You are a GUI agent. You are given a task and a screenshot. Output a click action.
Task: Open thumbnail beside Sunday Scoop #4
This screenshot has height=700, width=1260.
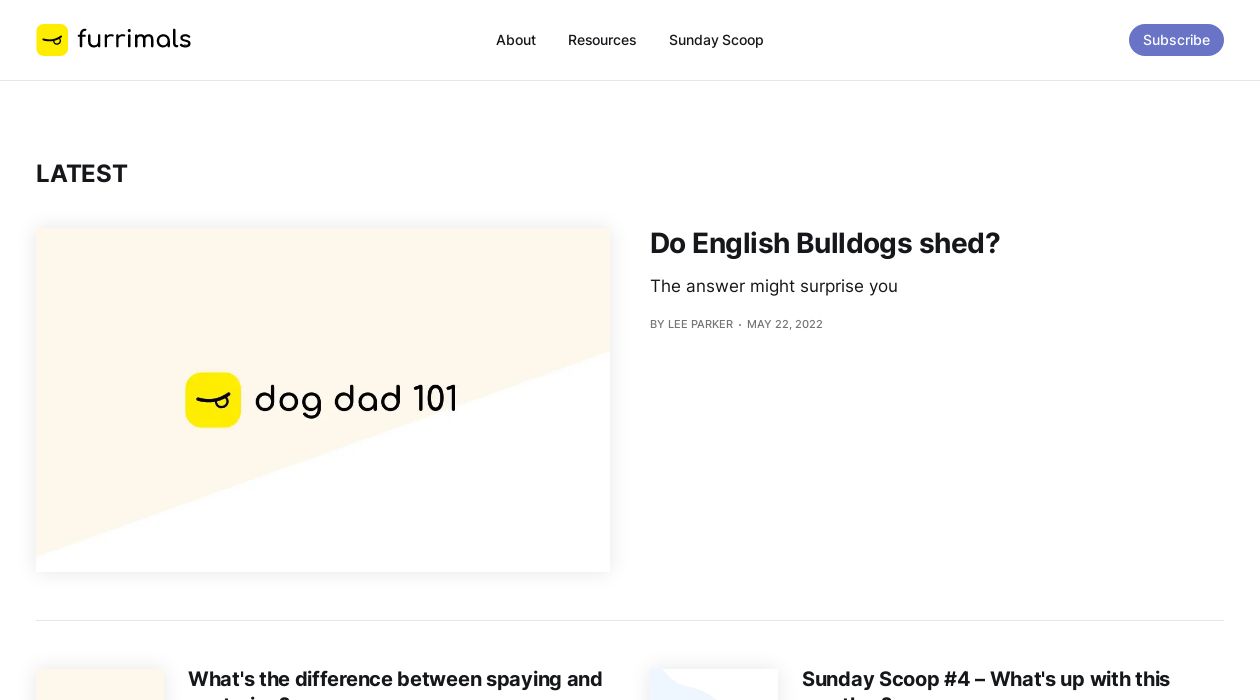pos(714,684)
